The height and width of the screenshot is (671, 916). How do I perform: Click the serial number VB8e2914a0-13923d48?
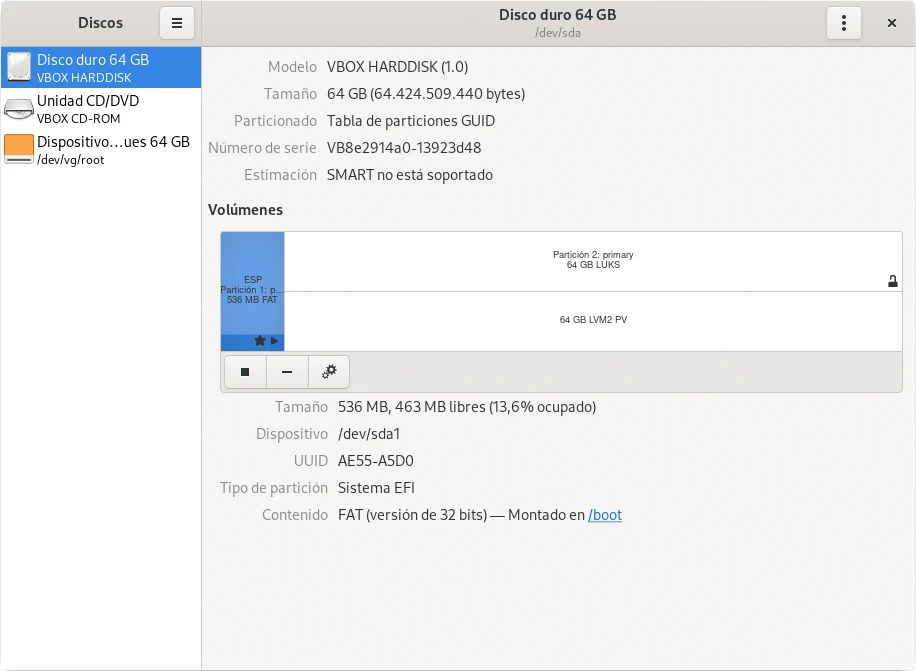point(404,148)
